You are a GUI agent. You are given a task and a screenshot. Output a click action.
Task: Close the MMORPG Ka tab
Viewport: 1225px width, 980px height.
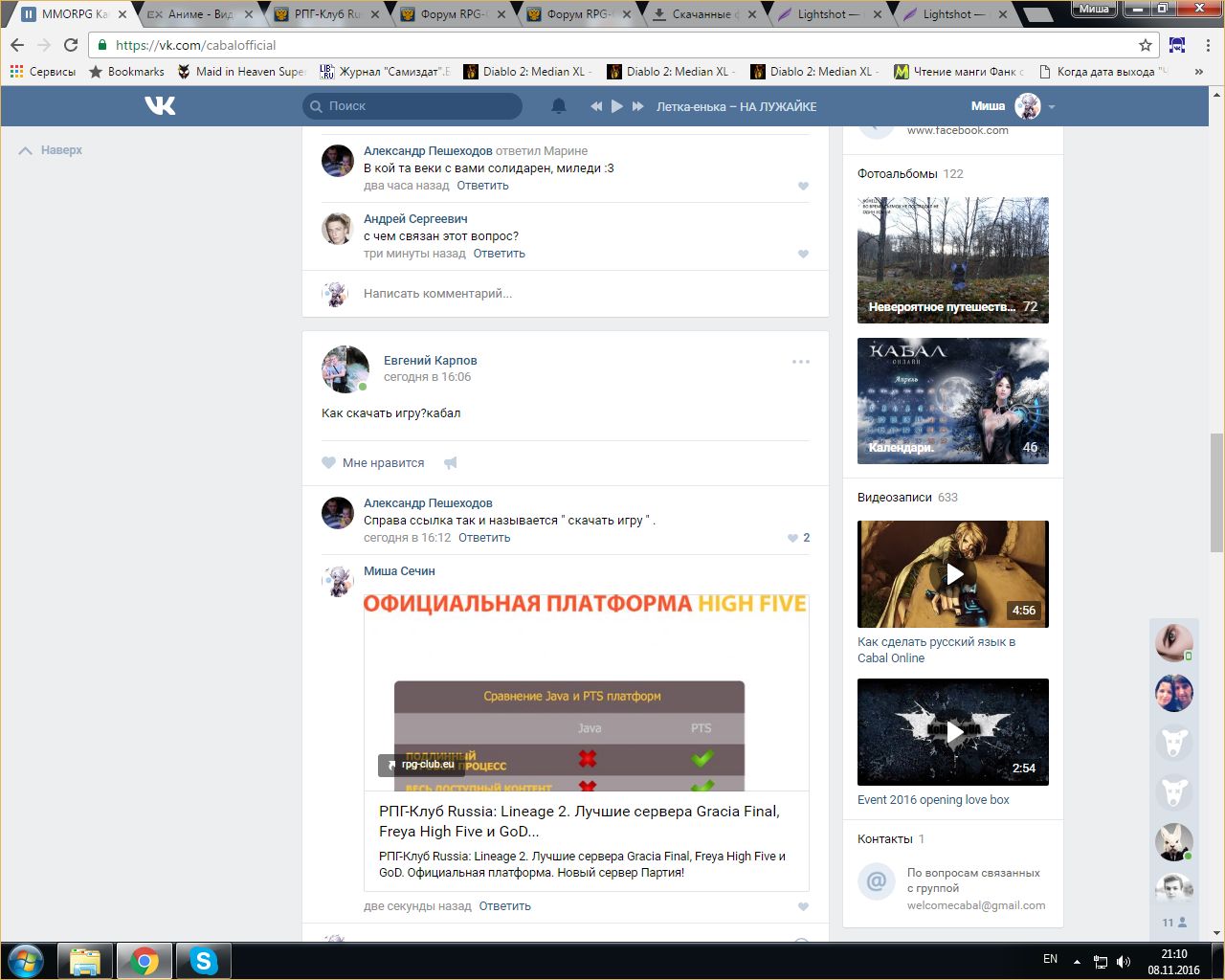pyautogui.click(x=122, y=14)
